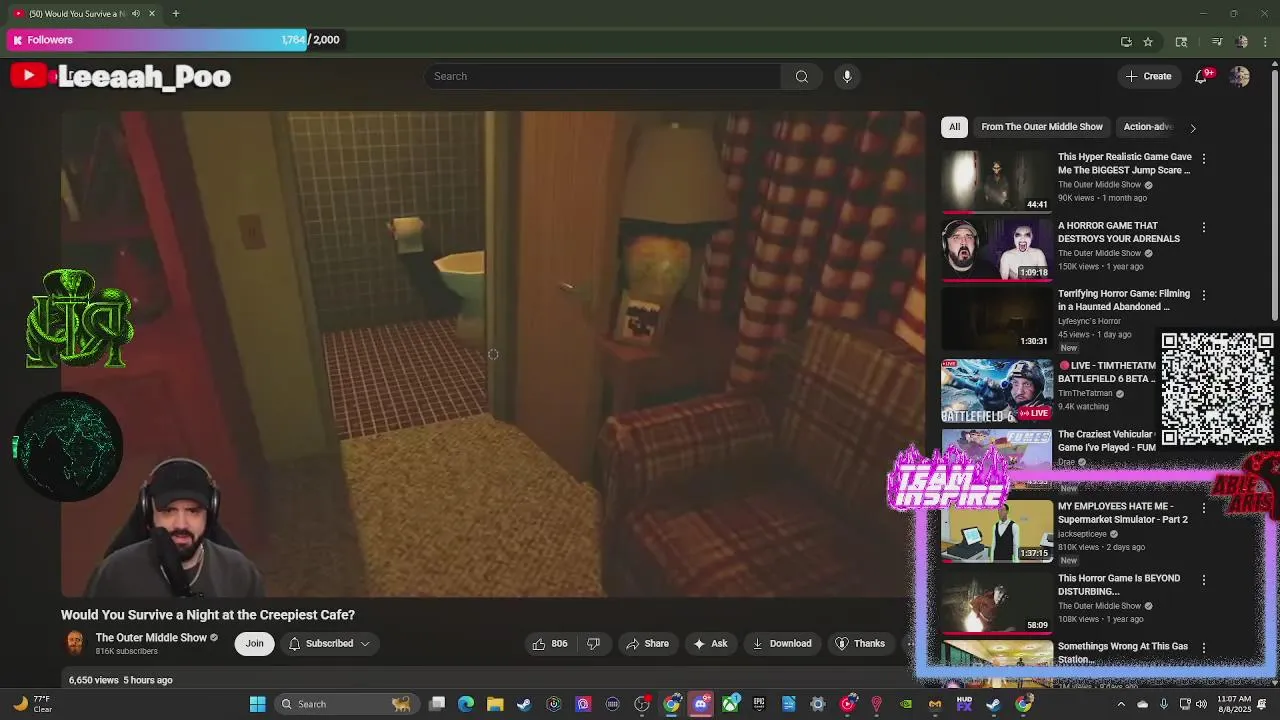
Task: Bookmark this page with the star icon
Action: point(1148,41)
